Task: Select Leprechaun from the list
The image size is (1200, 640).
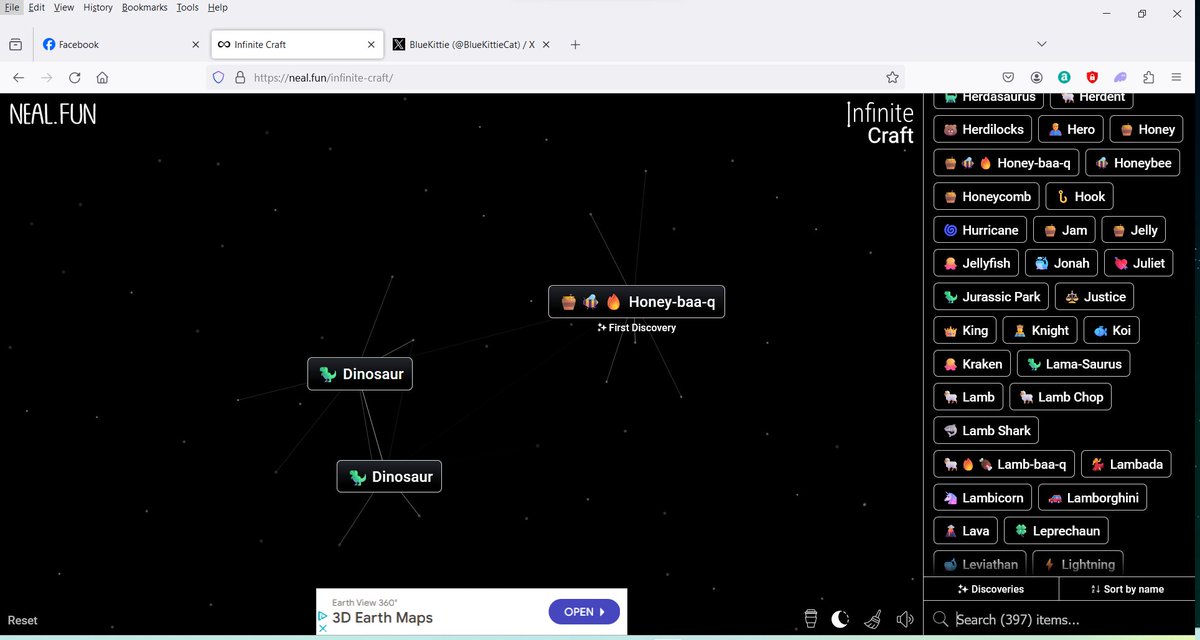Action: pos(1056,531)
